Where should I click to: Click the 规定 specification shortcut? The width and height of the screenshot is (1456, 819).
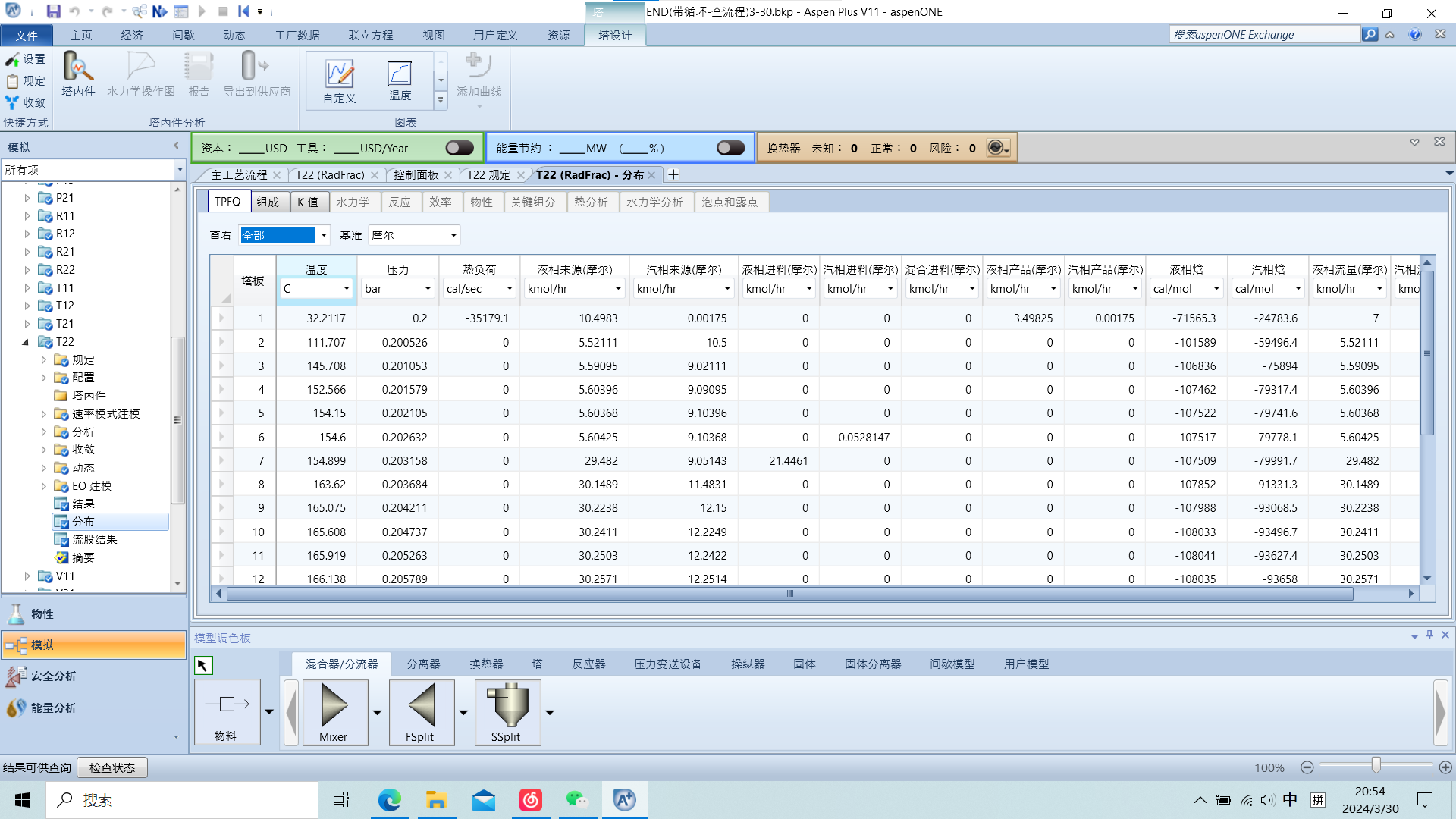pos(26,80)
